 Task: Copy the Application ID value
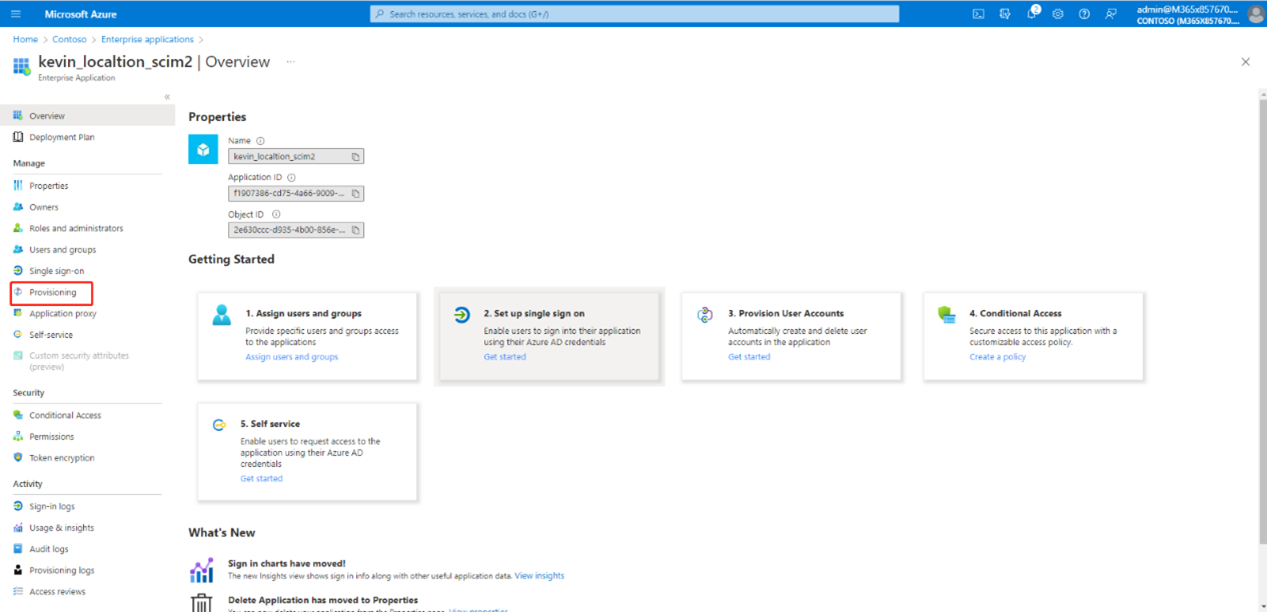point(356,193)
